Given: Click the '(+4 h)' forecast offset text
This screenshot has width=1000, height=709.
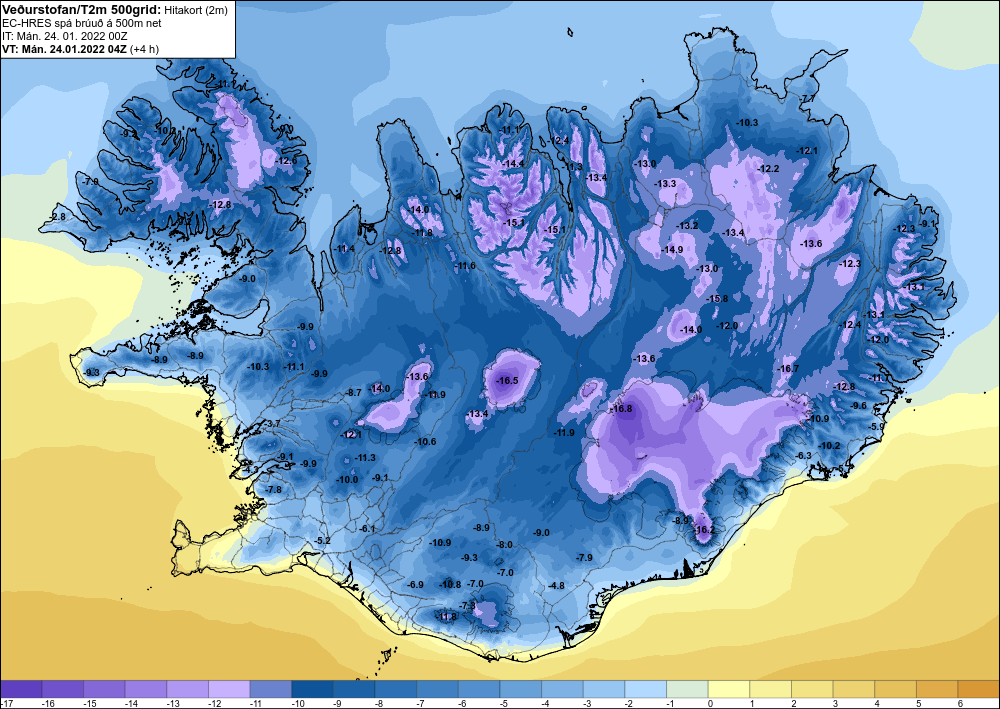Looking at the screenshot, I should (144, 49).
